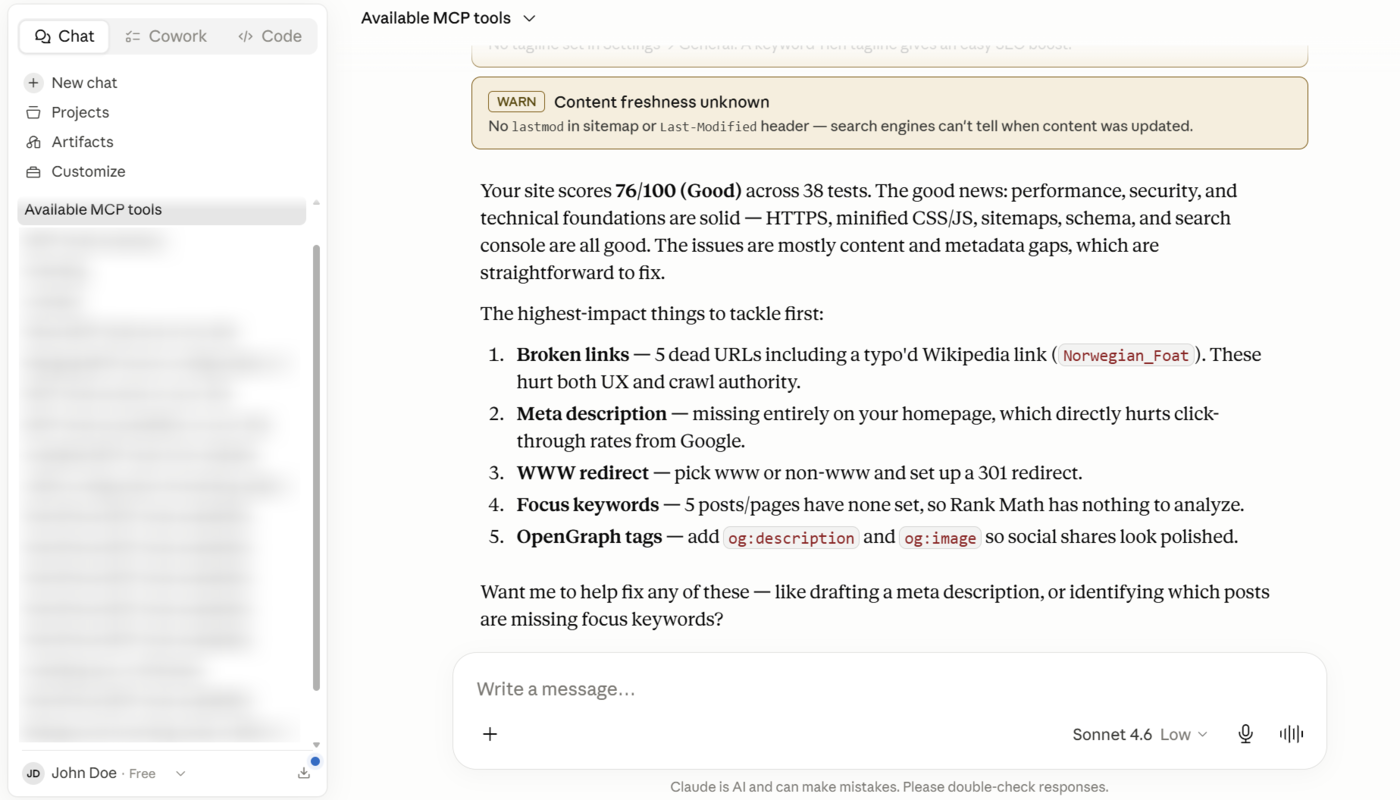Click the Projects folder icon
The height and width of the screenshot is (800, 1400).
click(x=34, y=112)
